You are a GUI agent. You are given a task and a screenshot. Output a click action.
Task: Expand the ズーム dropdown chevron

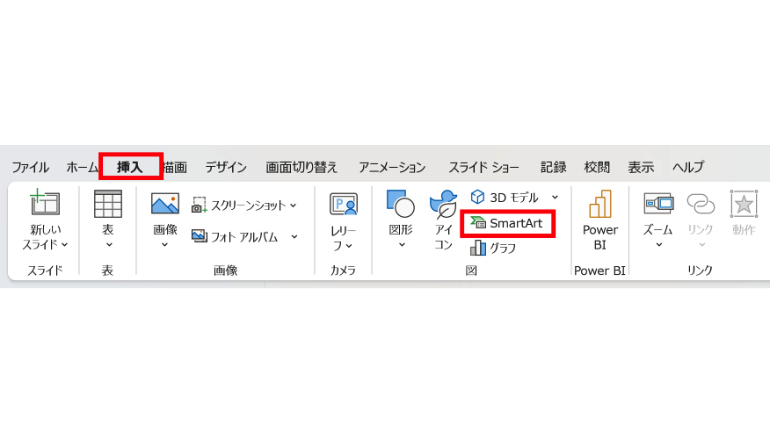coord(659,244)
